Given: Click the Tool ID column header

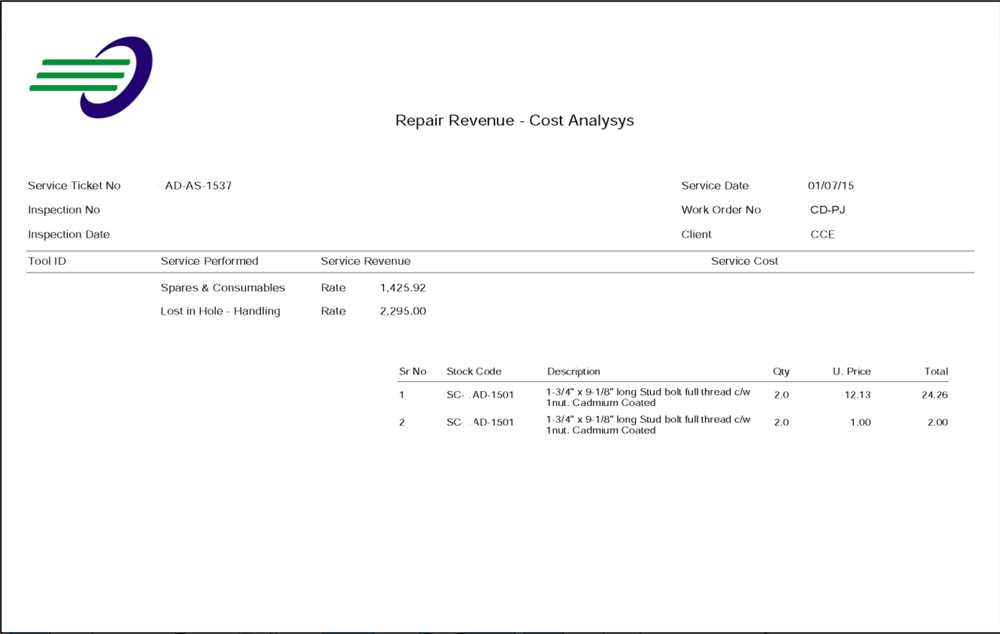Looking at the screenshot, I should coord(47,261).
